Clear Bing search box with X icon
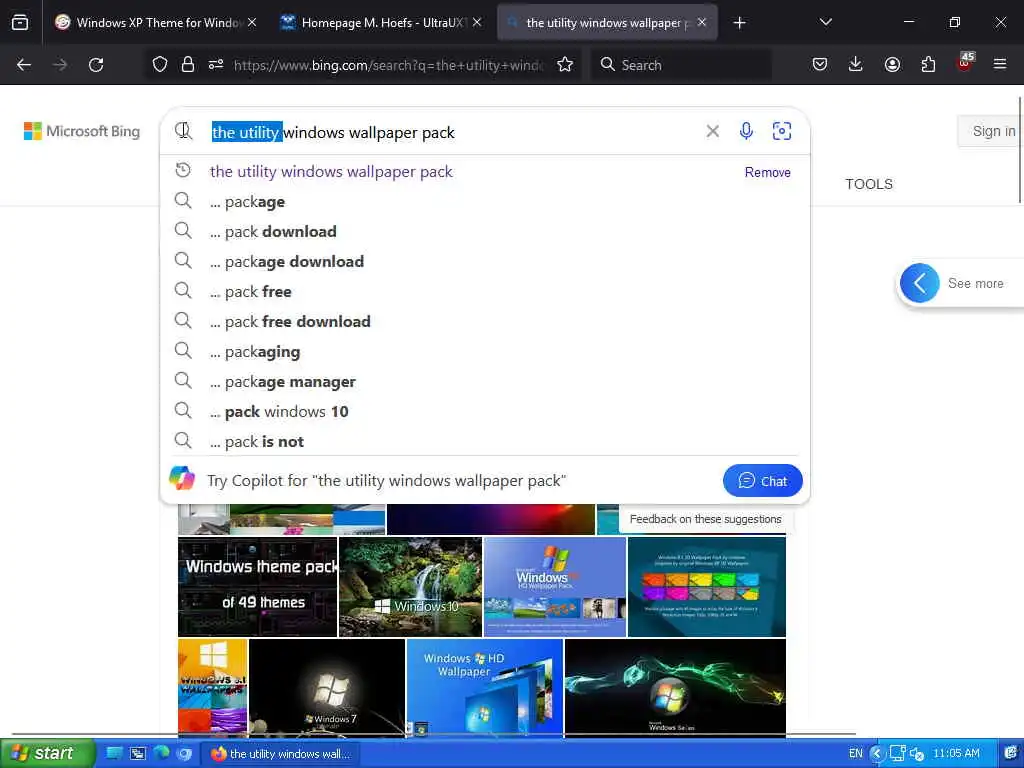Screen dimensions: 1024x768 click(x=712, y=131)
